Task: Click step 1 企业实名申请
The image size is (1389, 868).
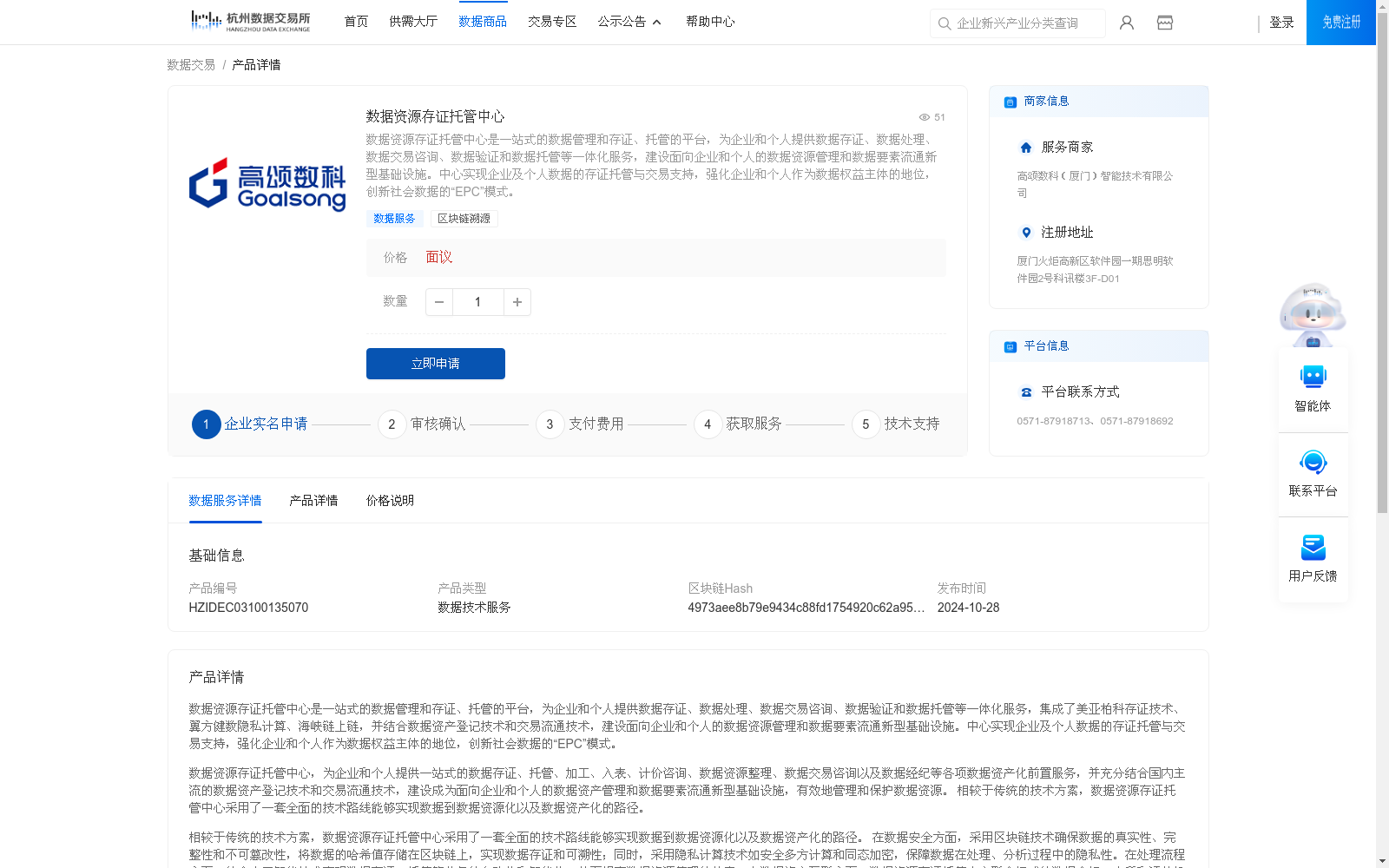Action: point(250,424)
